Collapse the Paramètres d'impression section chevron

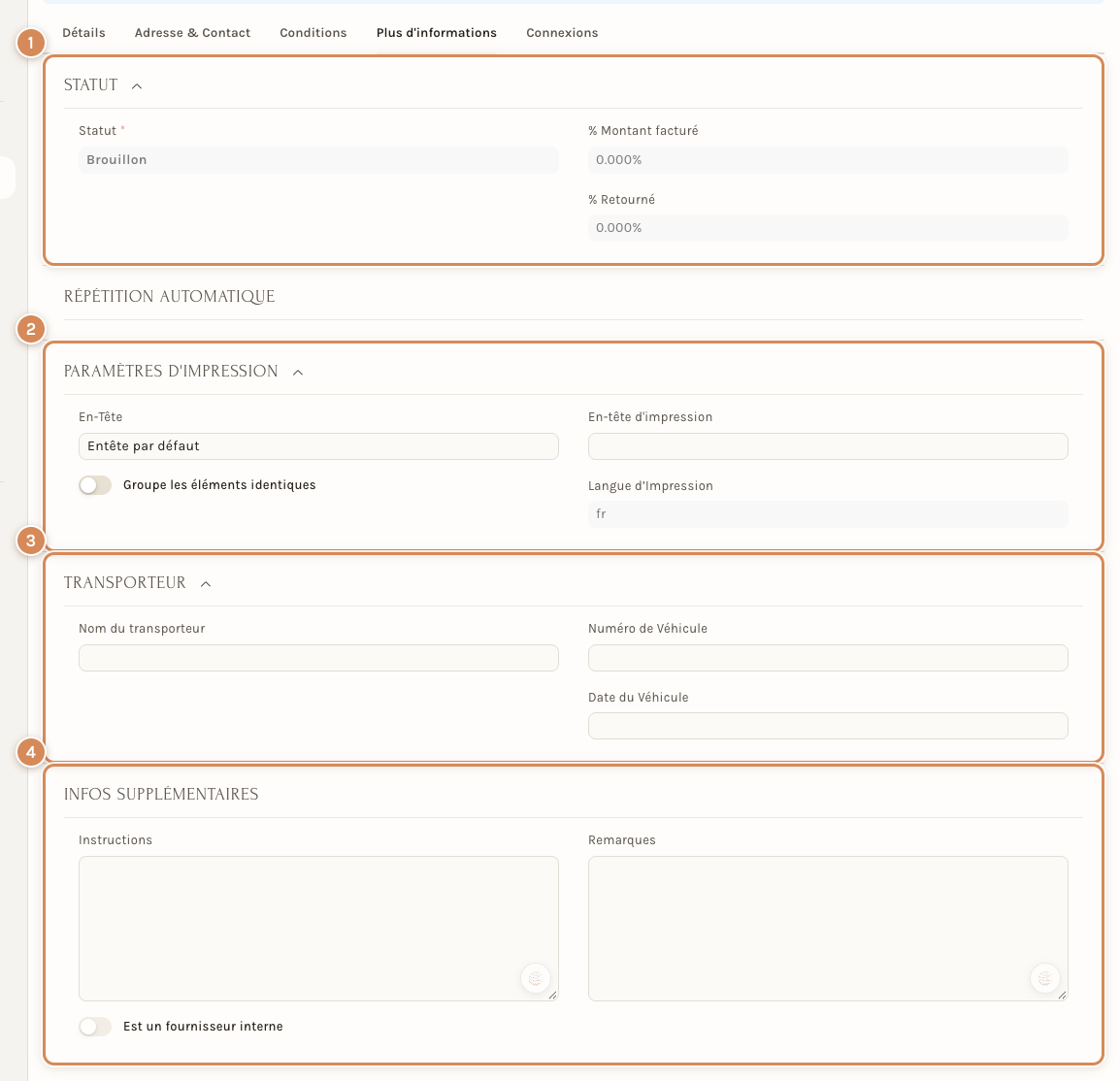298,373
